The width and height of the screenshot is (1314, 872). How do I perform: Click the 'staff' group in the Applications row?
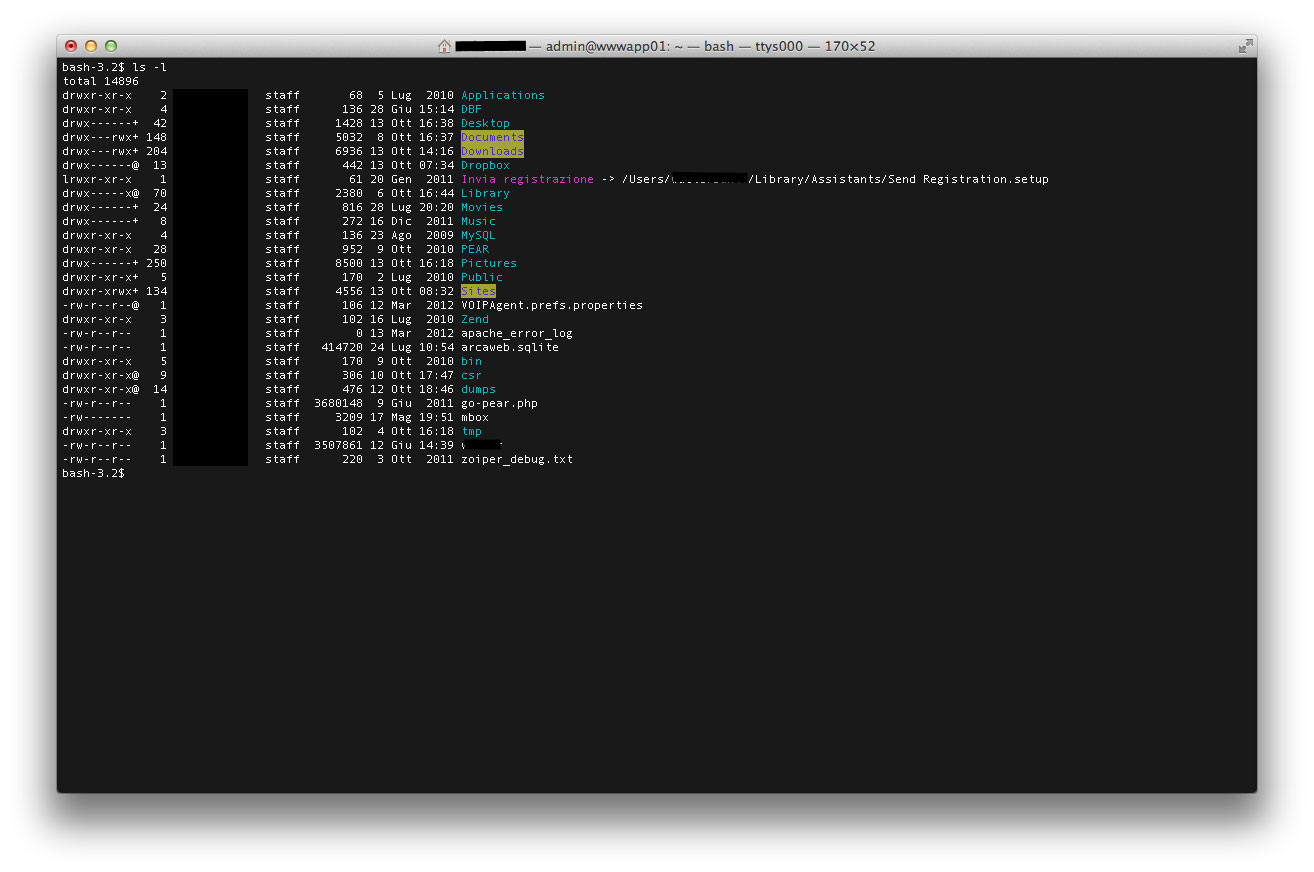[x=282, y=95]
